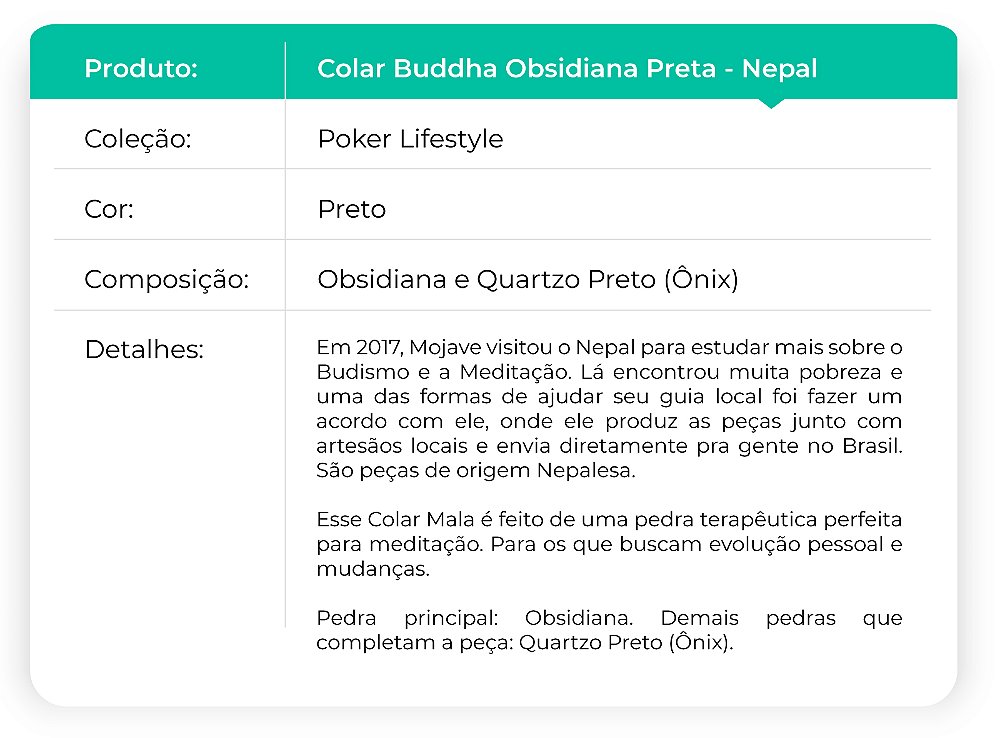Click the sentence "São peças de origem Nepalesa."
The height and width of the screenshot is (738, 1000).
pos(475,471)
